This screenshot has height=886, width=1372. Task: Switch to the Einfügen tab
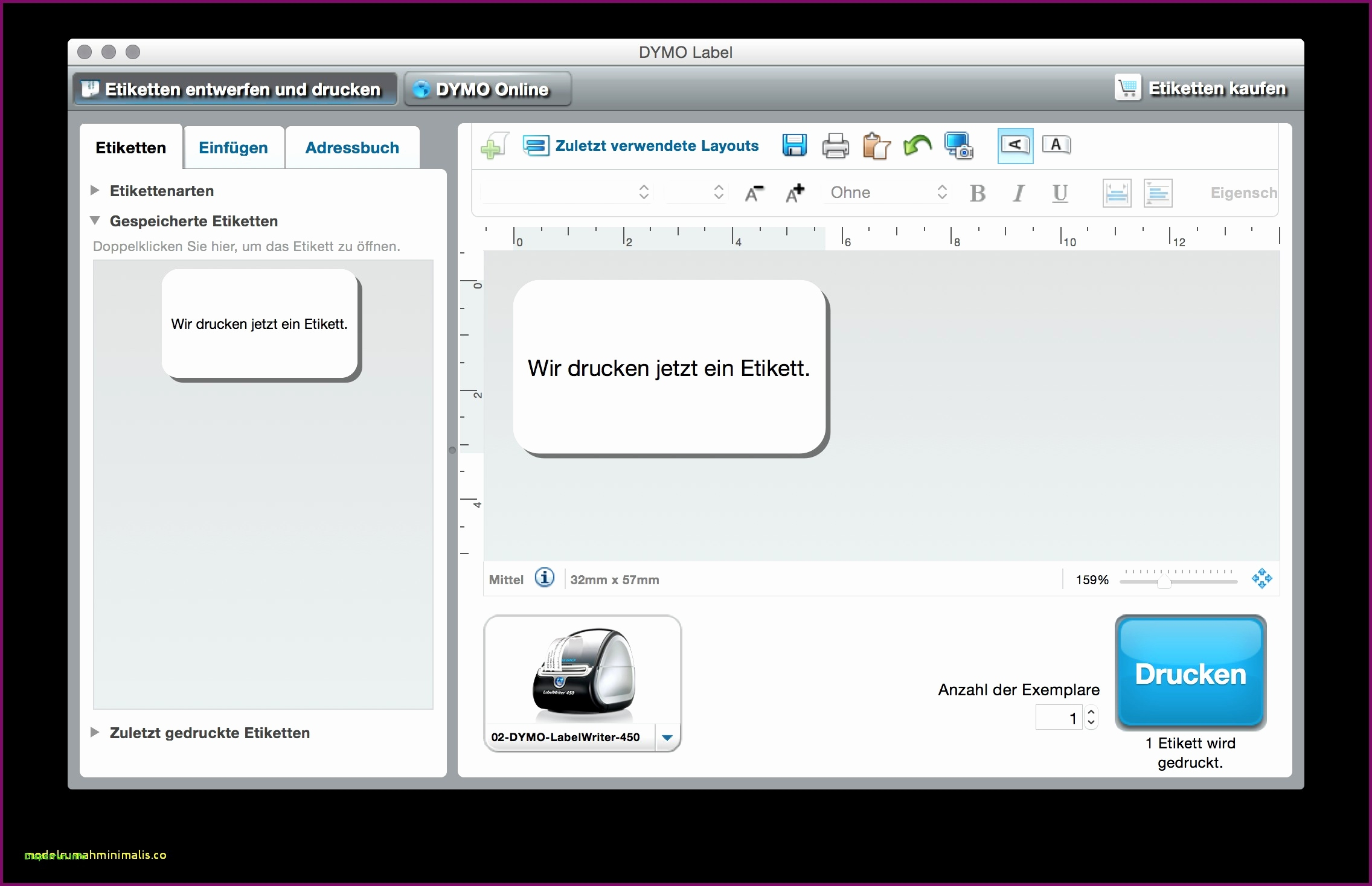tap(234, 148)
